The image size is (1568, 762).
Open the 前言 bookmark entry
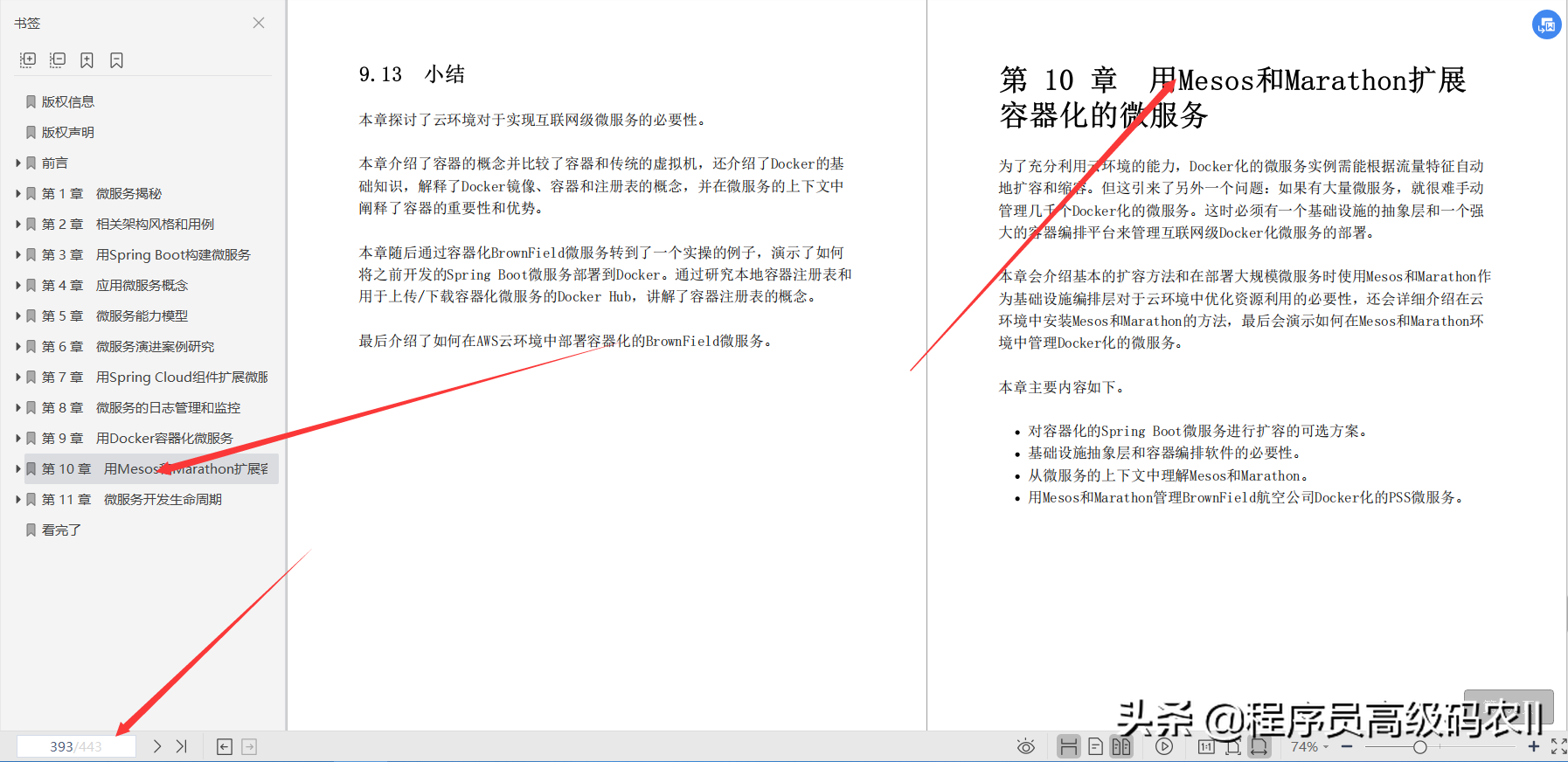pyautogui.click(x=55, y=163)
